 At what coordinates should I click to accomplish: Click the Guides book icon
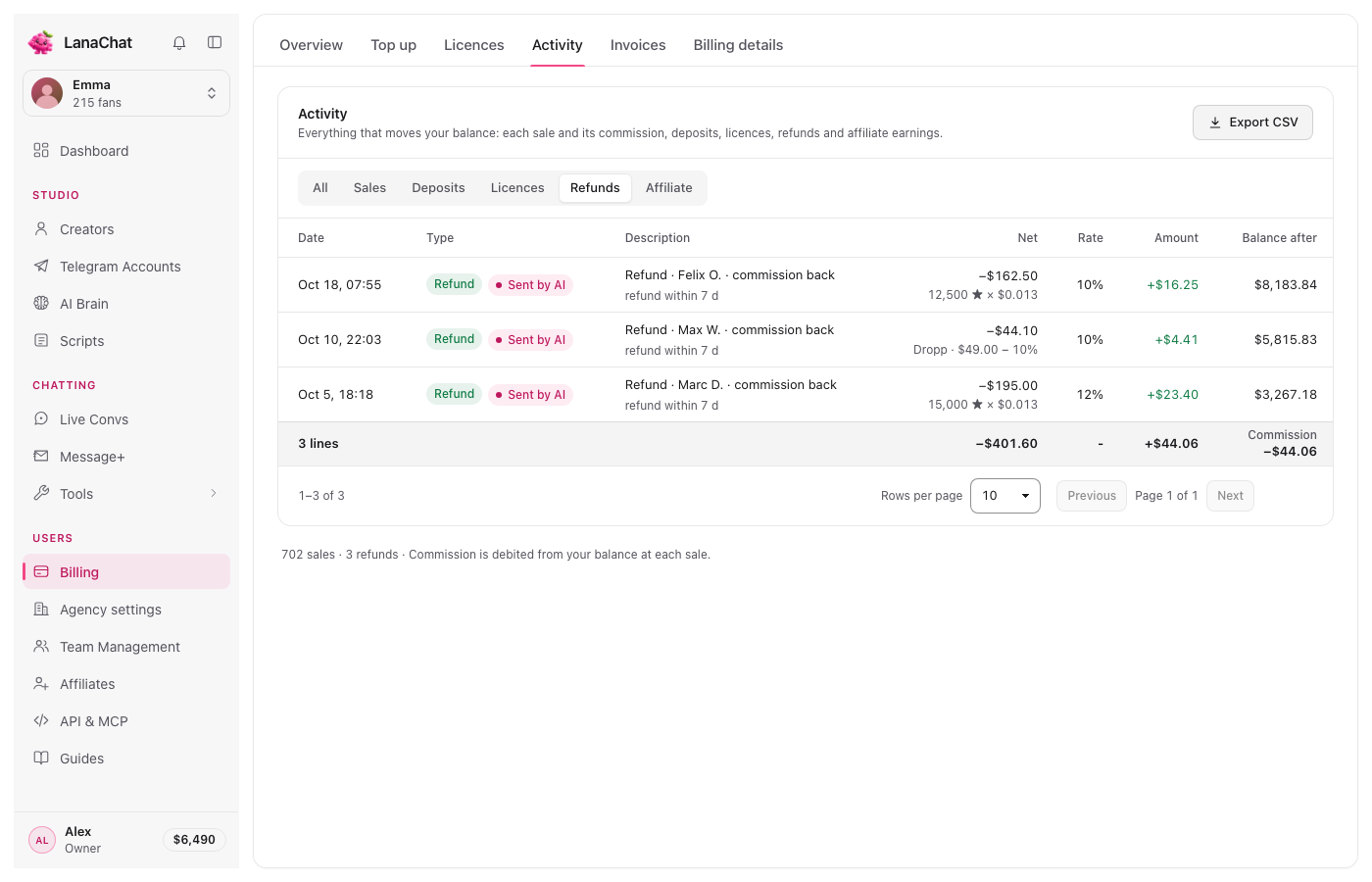point(41,758)
